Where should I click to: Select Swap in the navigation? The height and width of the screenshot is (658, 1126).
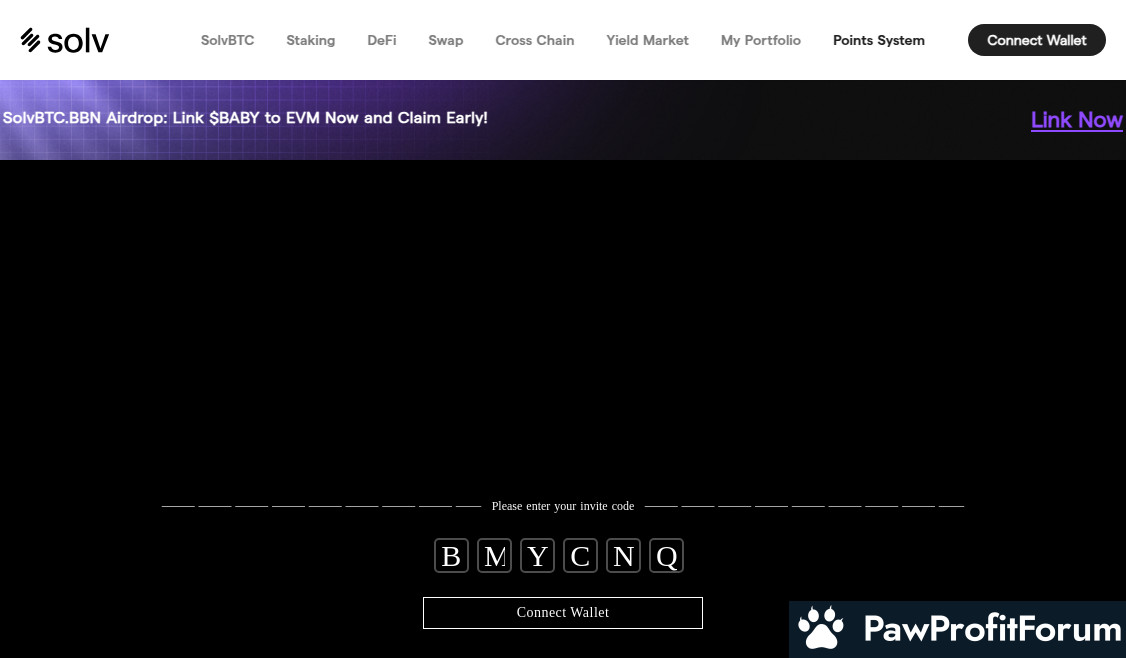pos(446,40)
